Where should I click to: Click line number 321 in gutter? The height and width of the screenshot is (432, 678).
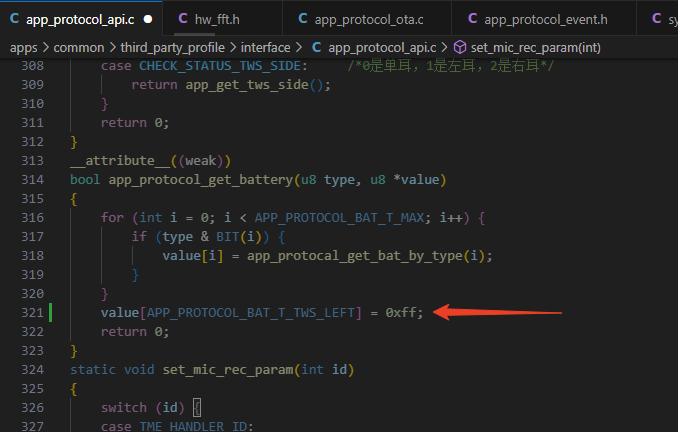(32, 313)
